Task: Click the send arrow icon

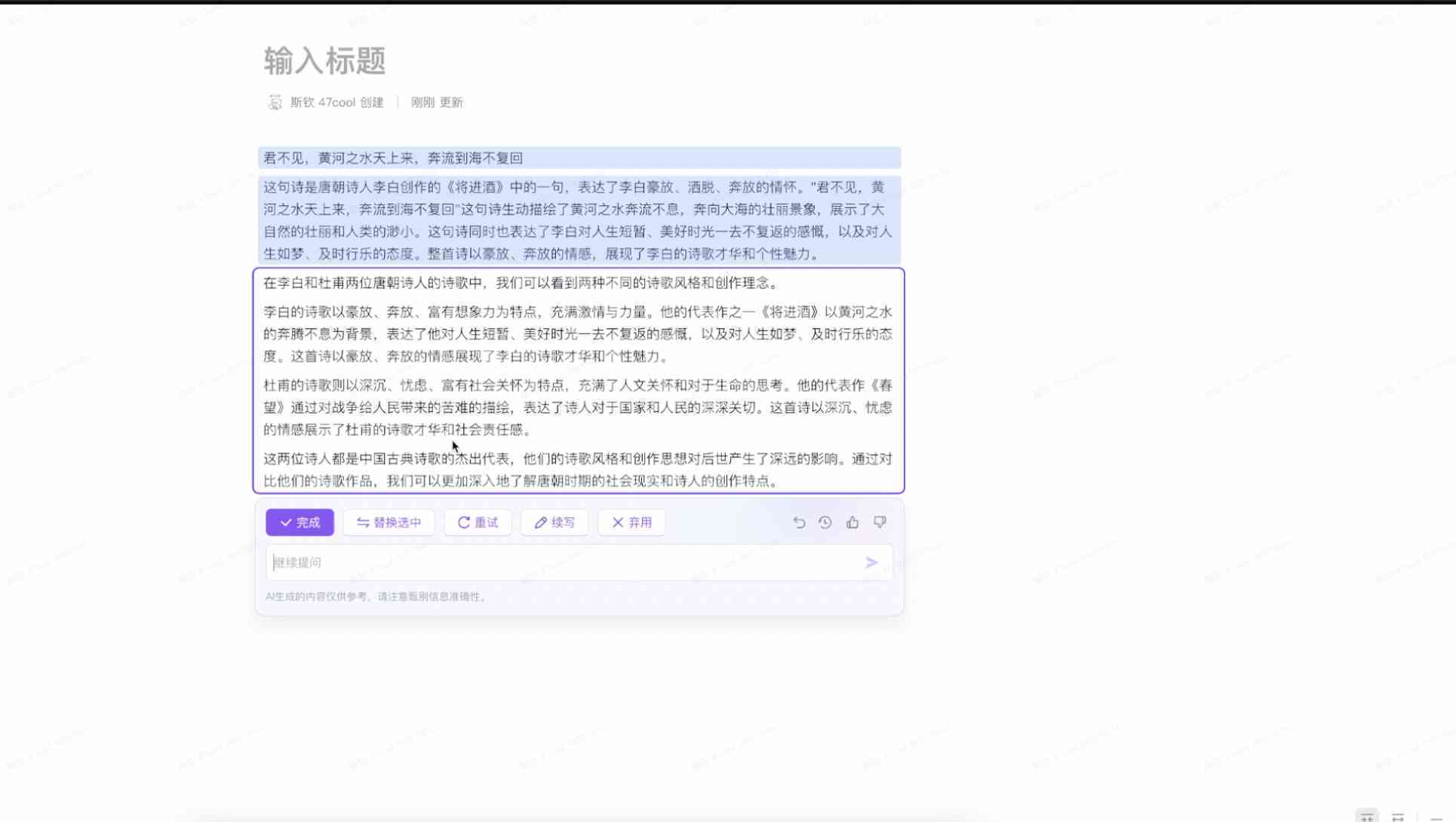Action: pyautogui.click(x=871, y=563)
